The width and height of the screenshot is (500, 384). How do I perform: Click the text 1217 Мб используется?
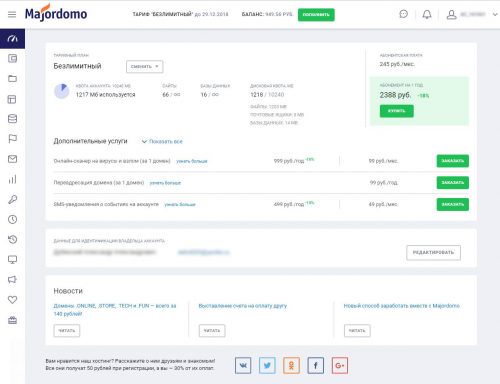click(x=105, y=95)
